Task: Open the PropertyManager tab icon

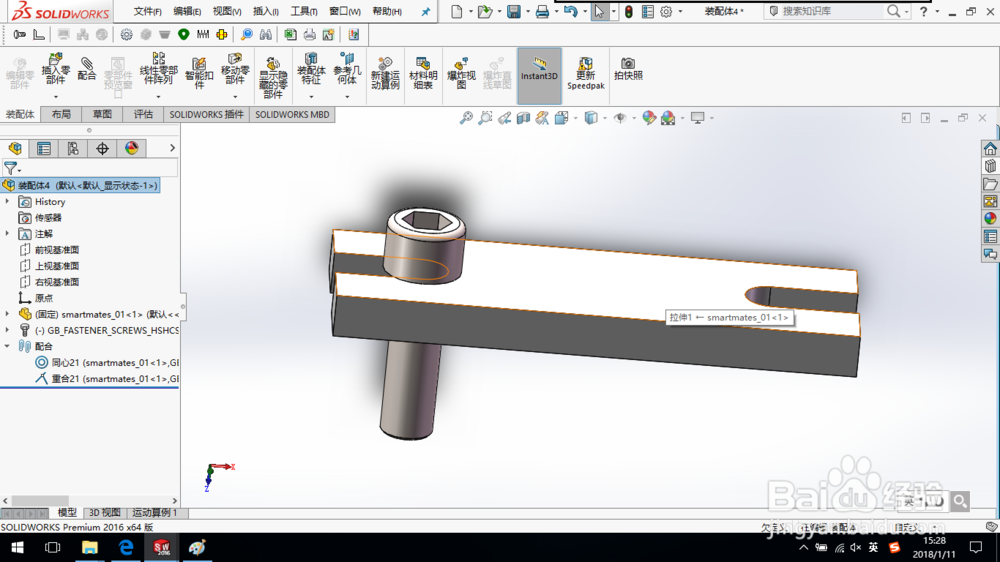Action: click(x=44, y=149)
